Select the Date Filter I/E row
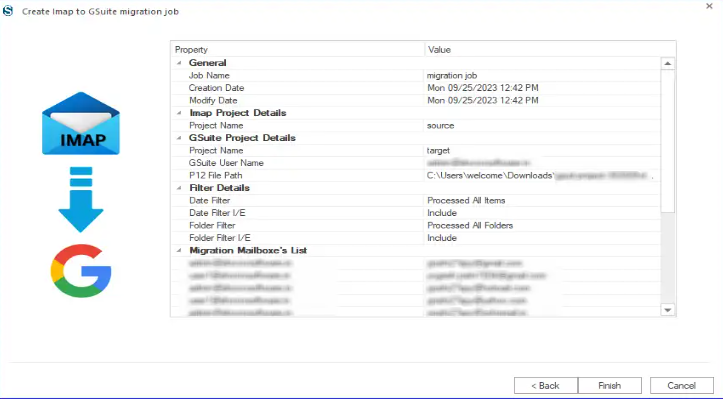The height and width of the screenshot is (401, 723). tap(416, 213)
